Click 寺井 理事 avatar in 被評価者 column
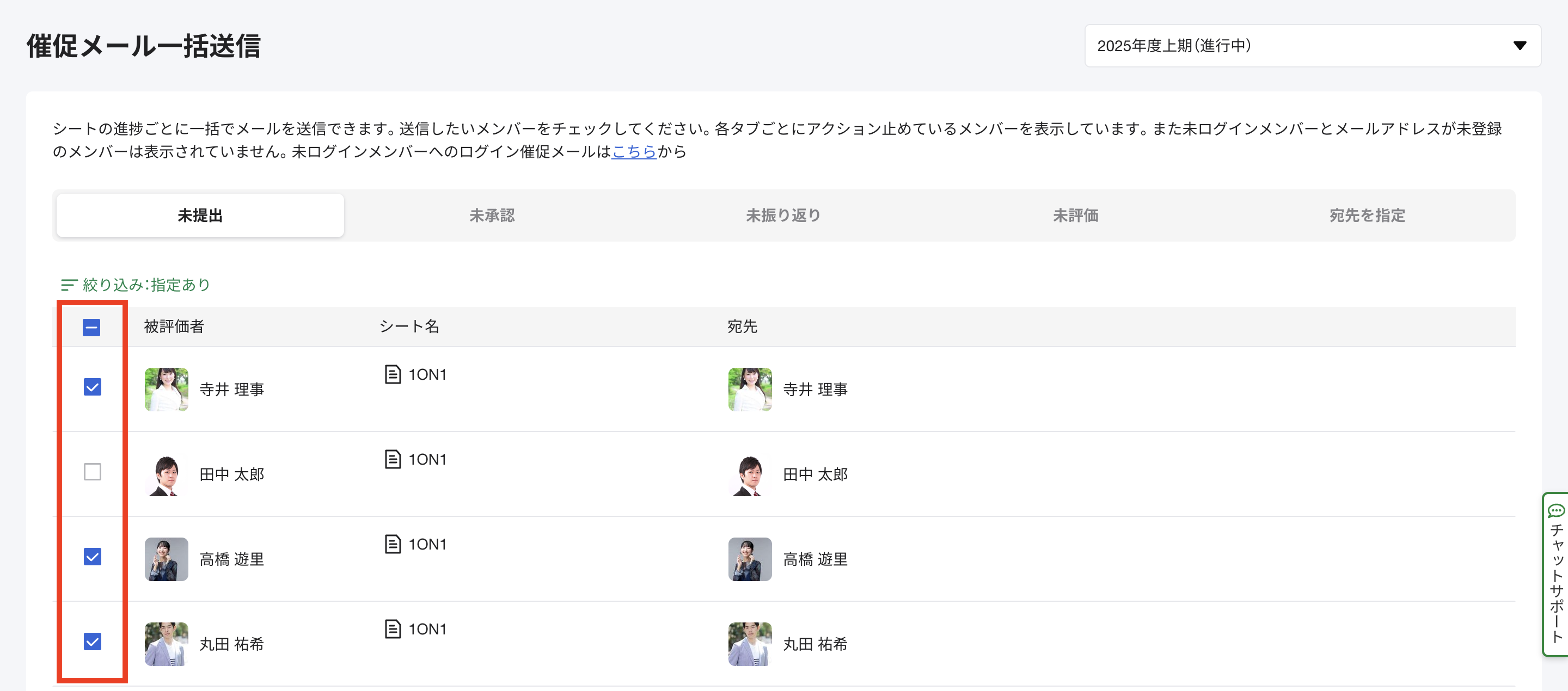 click(x=166, y=389)
